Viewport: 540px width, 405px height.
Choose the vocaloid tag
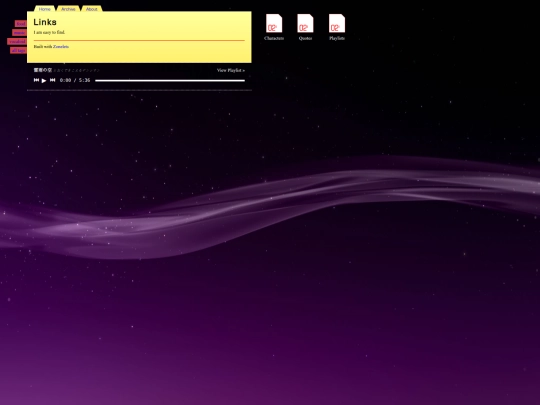[17, 42]
